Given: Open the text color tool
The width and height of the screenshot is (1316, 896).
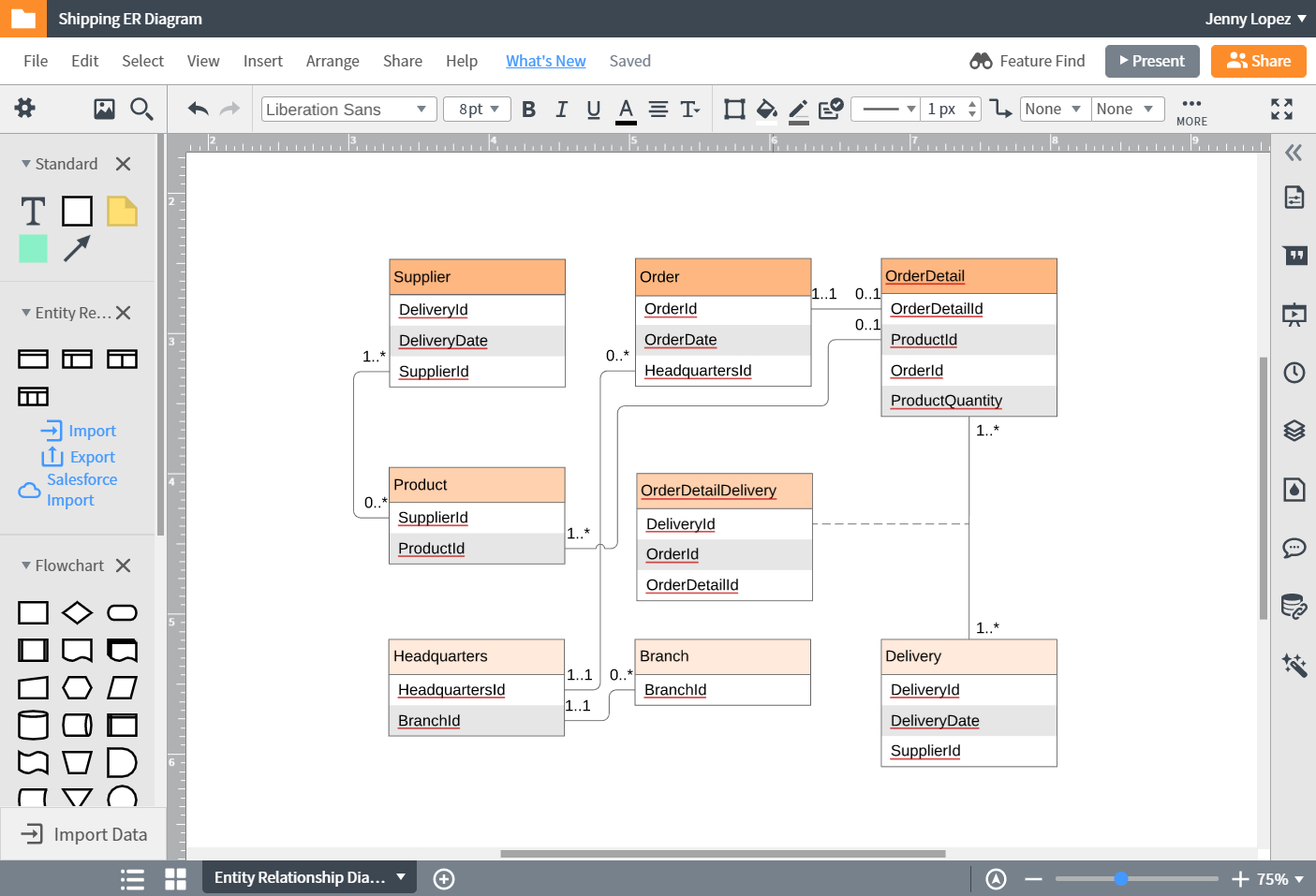Looking at the screenshot, I should pyautogui.click(x=626, y=110).
